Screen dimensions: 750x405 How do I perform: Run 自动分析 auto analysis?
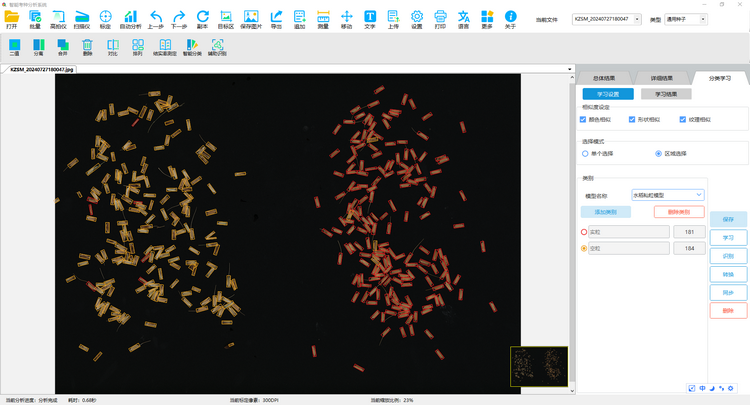[130, 18]
